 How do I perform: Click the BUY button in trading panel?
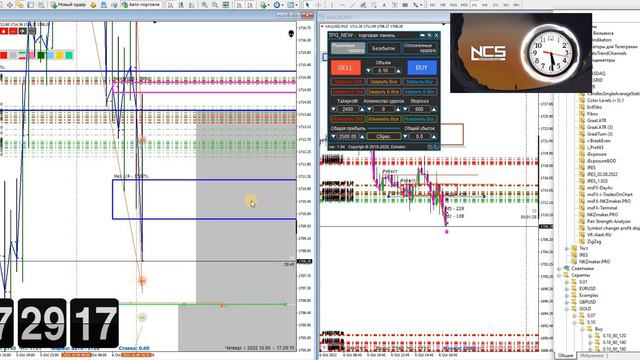[422, 68]
